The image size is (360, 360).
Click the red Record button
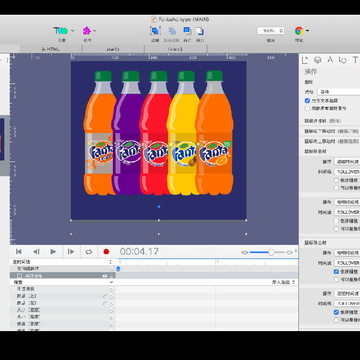click(106, 252)
